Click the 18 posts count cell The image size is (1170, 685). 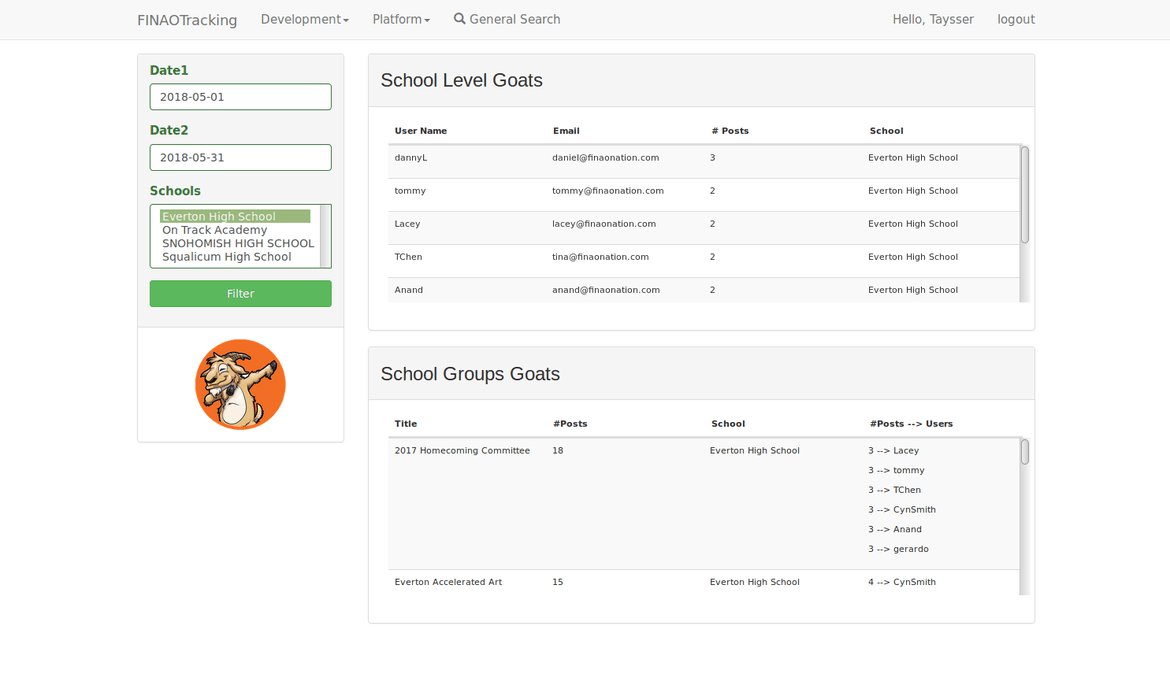click(557, 451)
